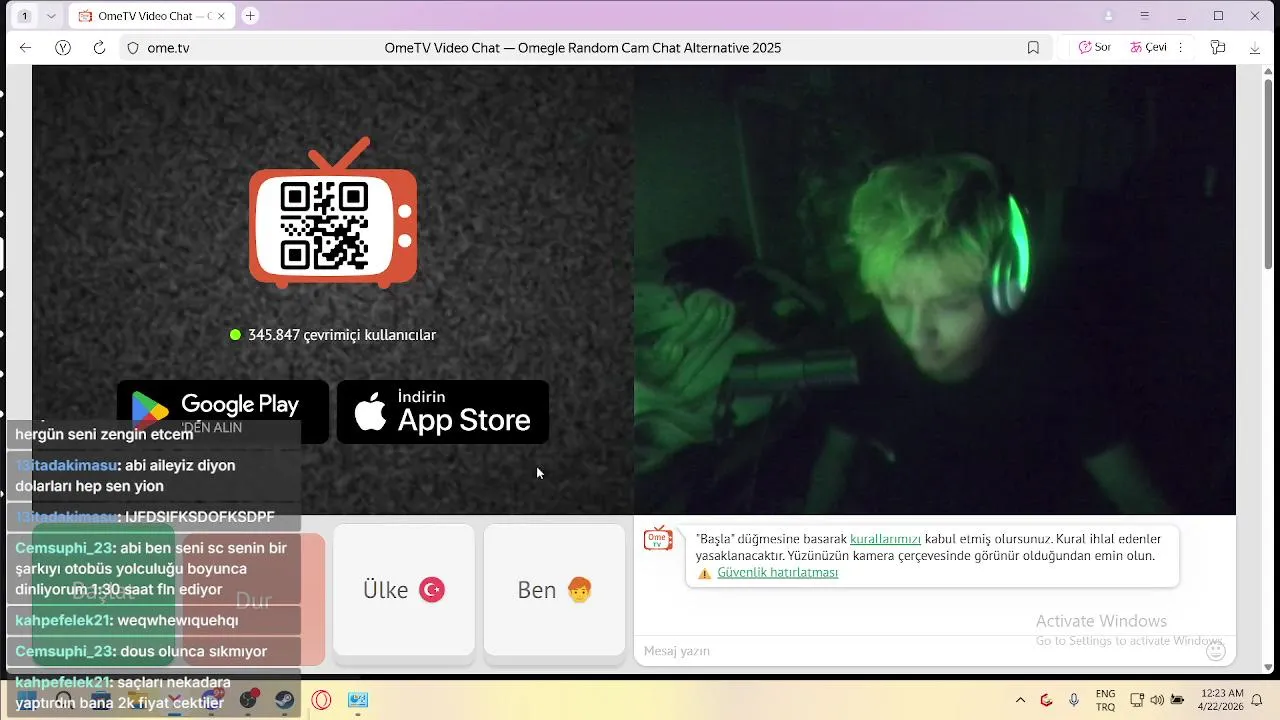Open the extensions icon in toolbar
The width and height of the screenshot is (1280, 720).
[x=1218, y=48]
